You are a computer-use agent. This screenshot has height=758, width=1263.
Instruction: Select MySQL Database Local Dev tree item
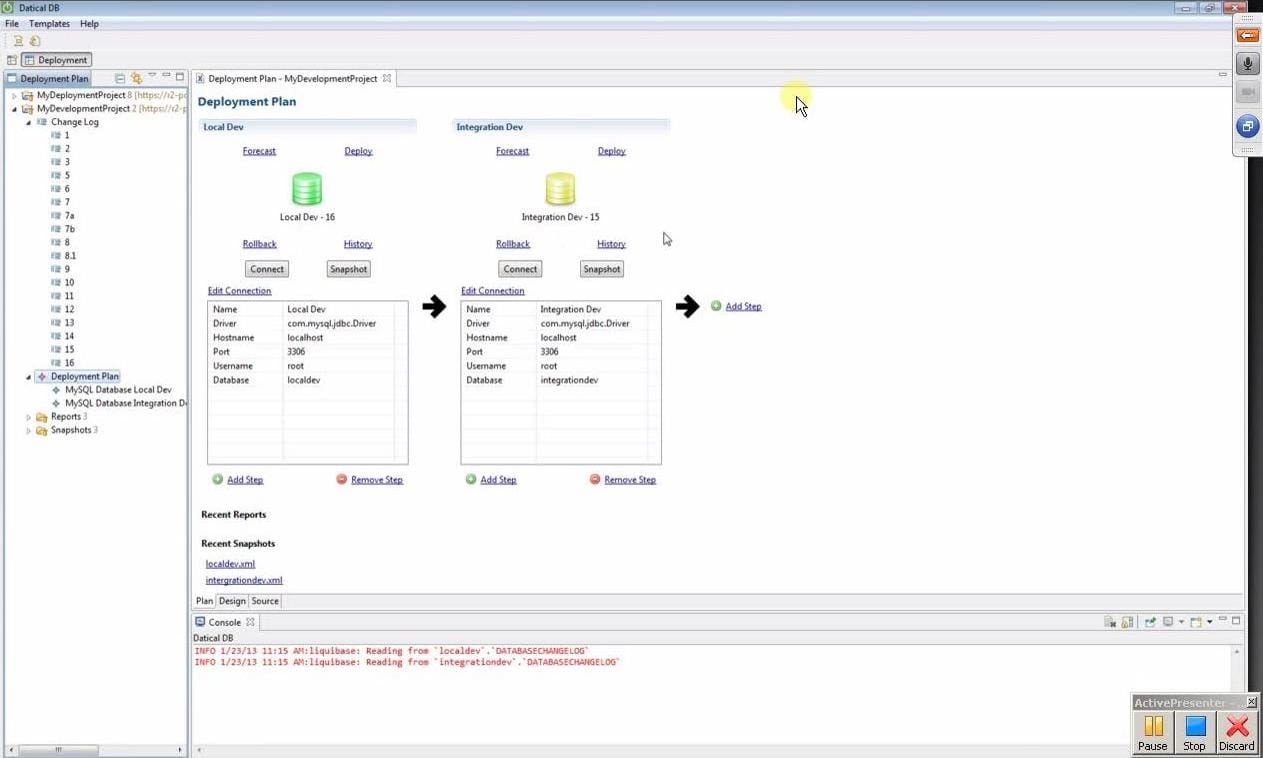click(118, 390)
